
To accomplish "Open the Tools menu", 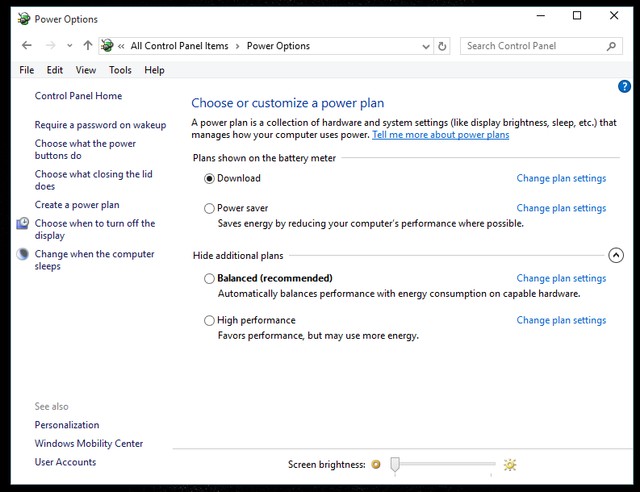I will point(120,70).
